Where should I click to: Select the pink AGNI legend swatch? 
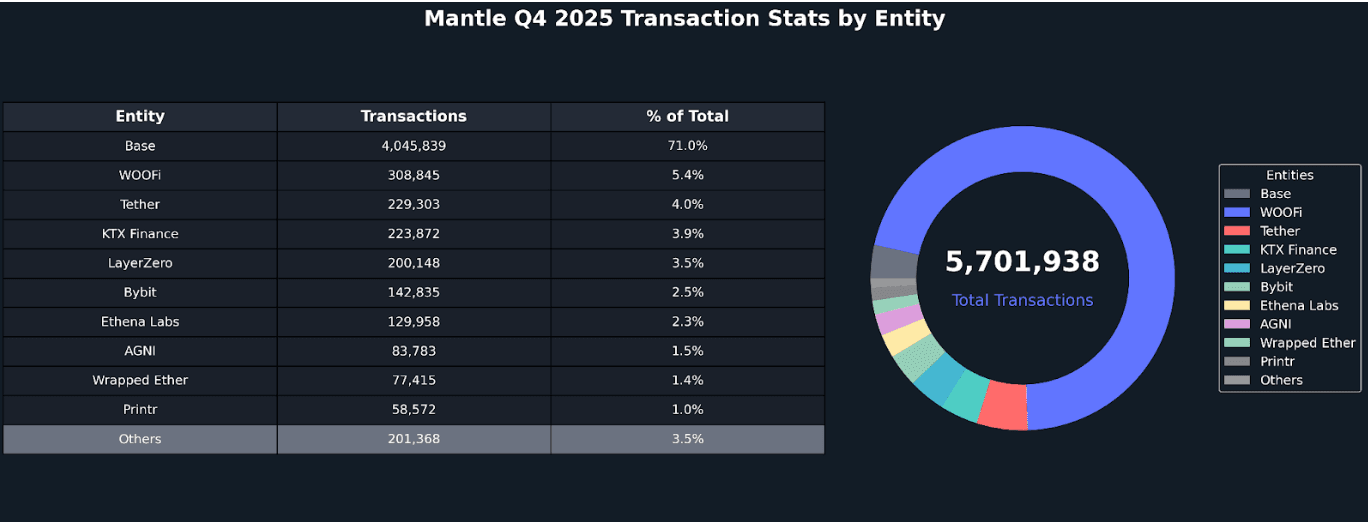(1237, 324)
